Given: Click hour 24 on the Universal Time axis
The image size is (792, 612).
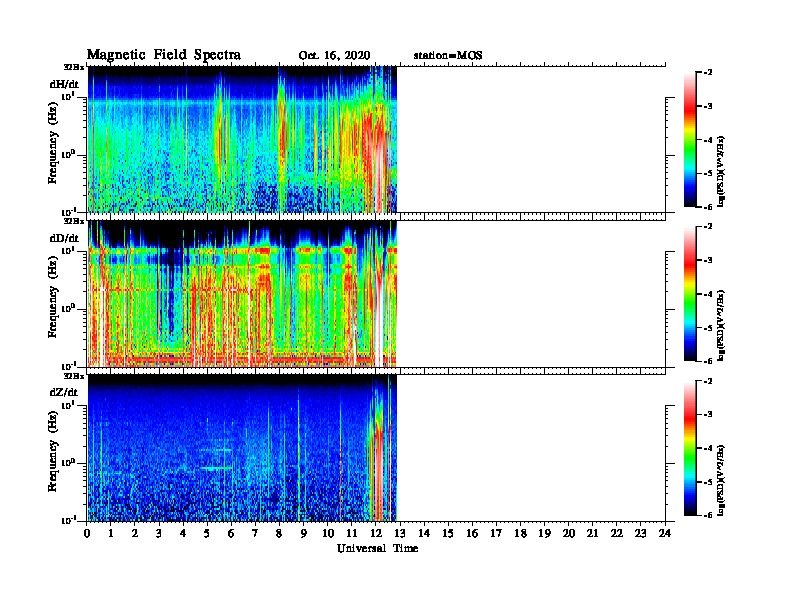Looking at the screenshot, I should pyautogui.click(x=665, y=534).
